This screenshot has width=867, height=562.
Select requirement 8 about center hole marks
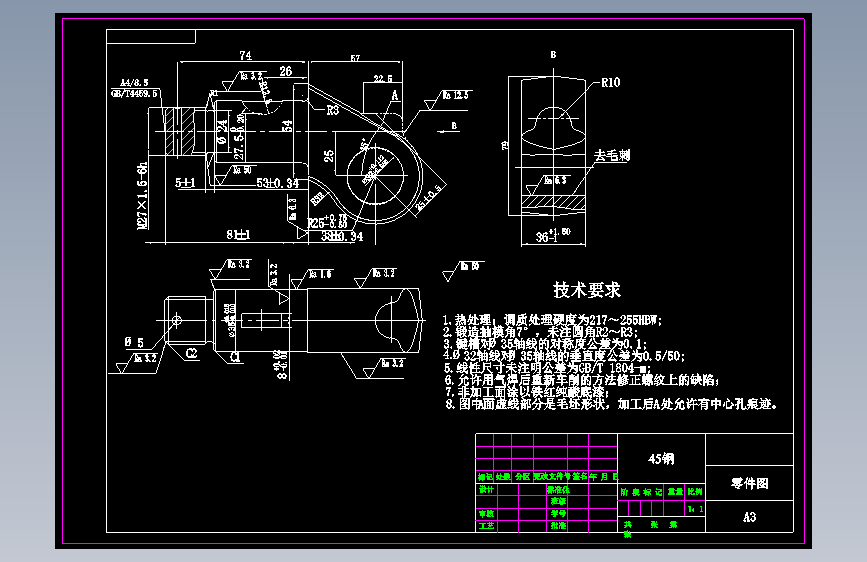click(x=612, y=404)
